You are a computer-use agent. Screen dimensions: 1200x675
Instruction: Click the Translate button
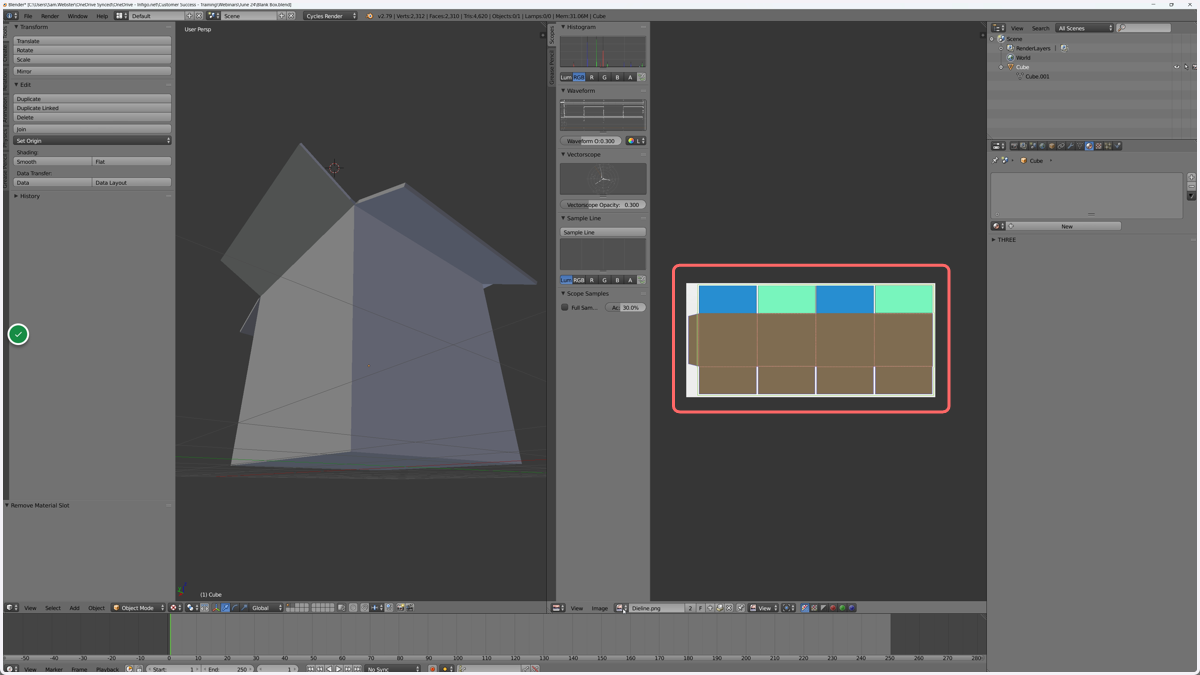(92, 41)
